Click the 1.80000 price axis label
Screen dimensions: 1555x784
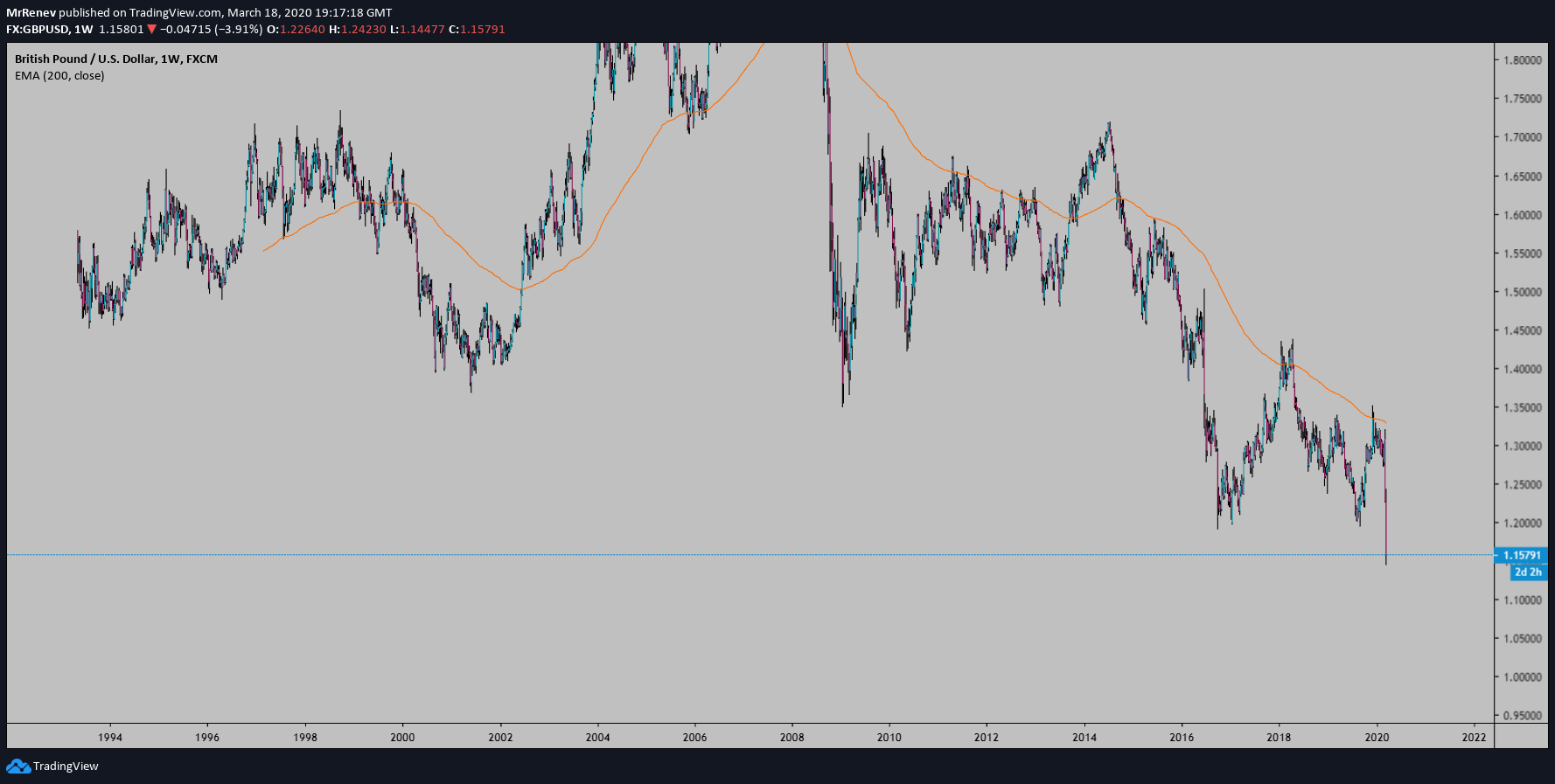click(x=1523, y=60)
